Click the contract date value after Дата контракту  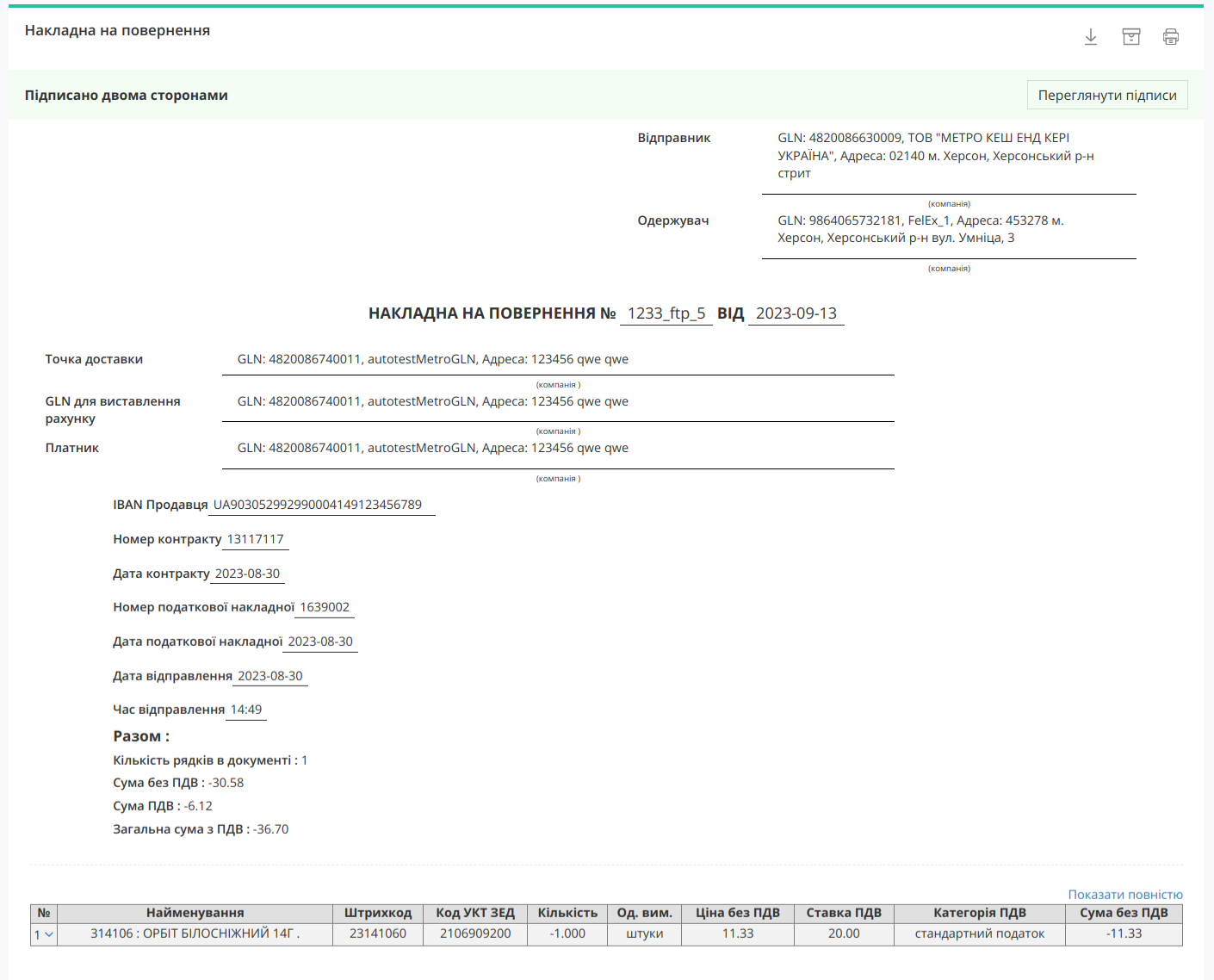[247, 574]
